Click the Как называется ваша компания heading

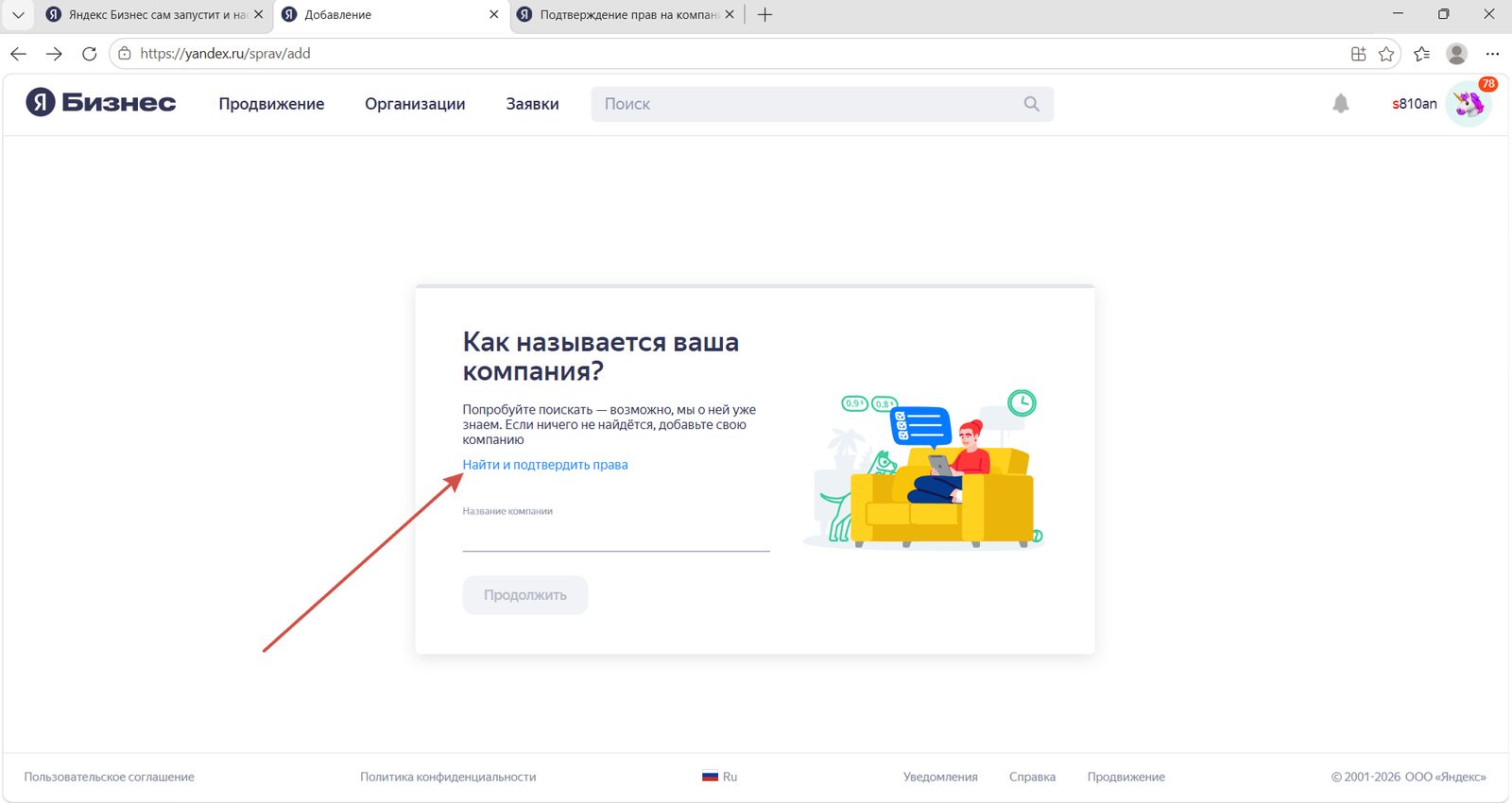pos(600,356)
